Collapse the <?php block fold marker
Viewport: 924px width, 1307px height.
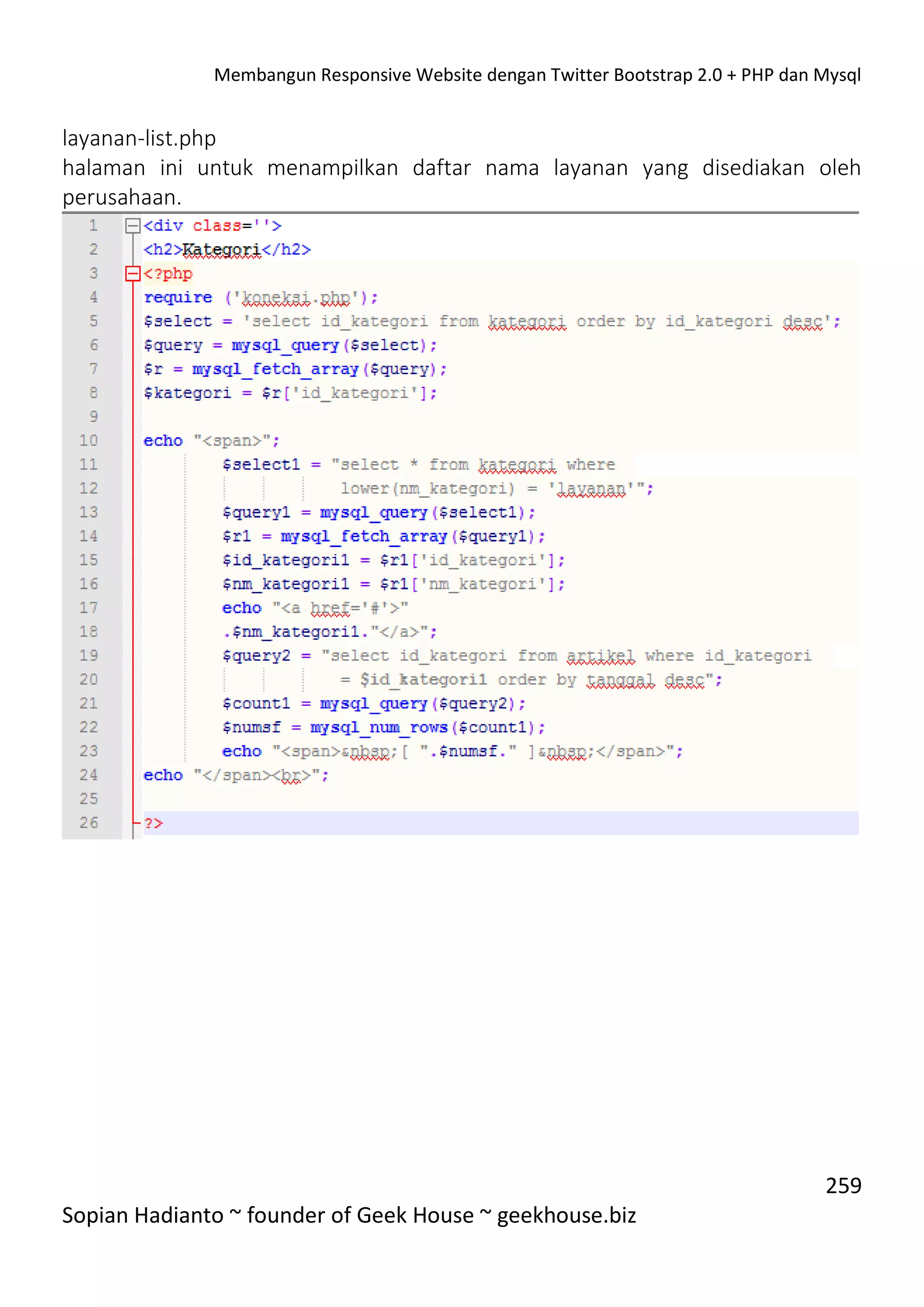coord(133,274)
